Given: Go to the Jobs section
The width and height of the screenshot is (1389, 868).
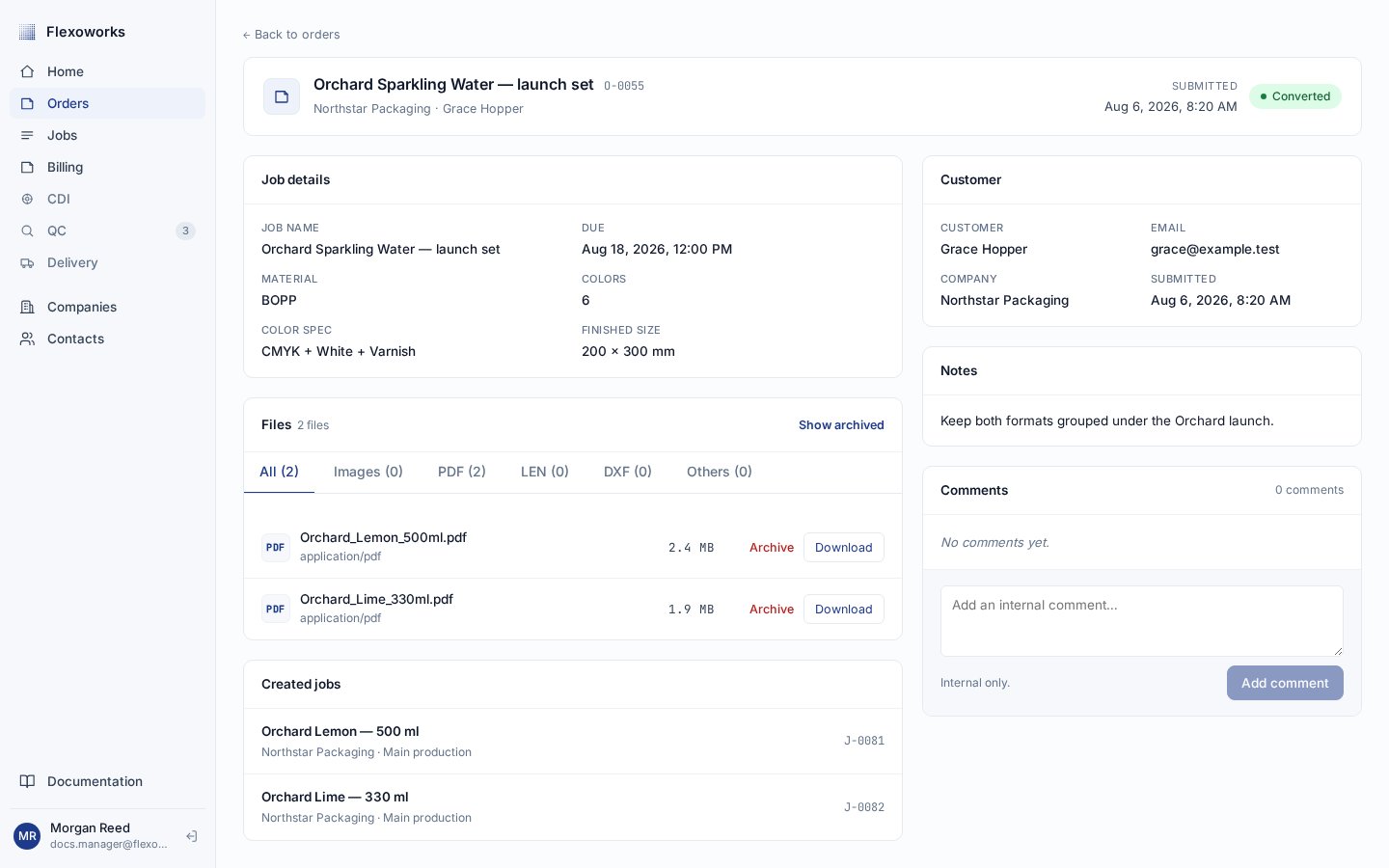Looking at the screenshot, I should [107, 135].
